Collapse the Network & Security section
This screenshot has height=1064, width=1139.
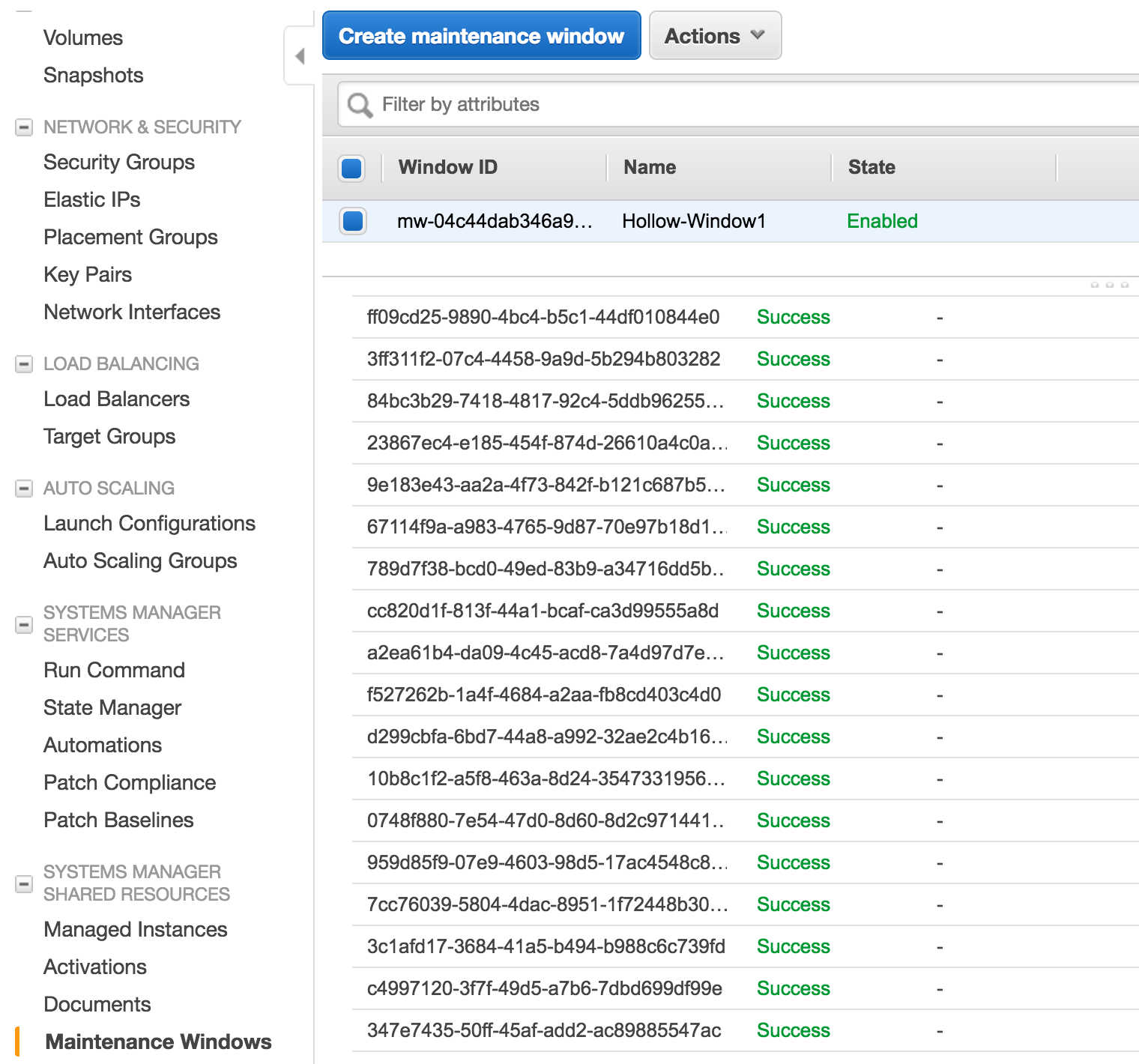pos(24,127)
